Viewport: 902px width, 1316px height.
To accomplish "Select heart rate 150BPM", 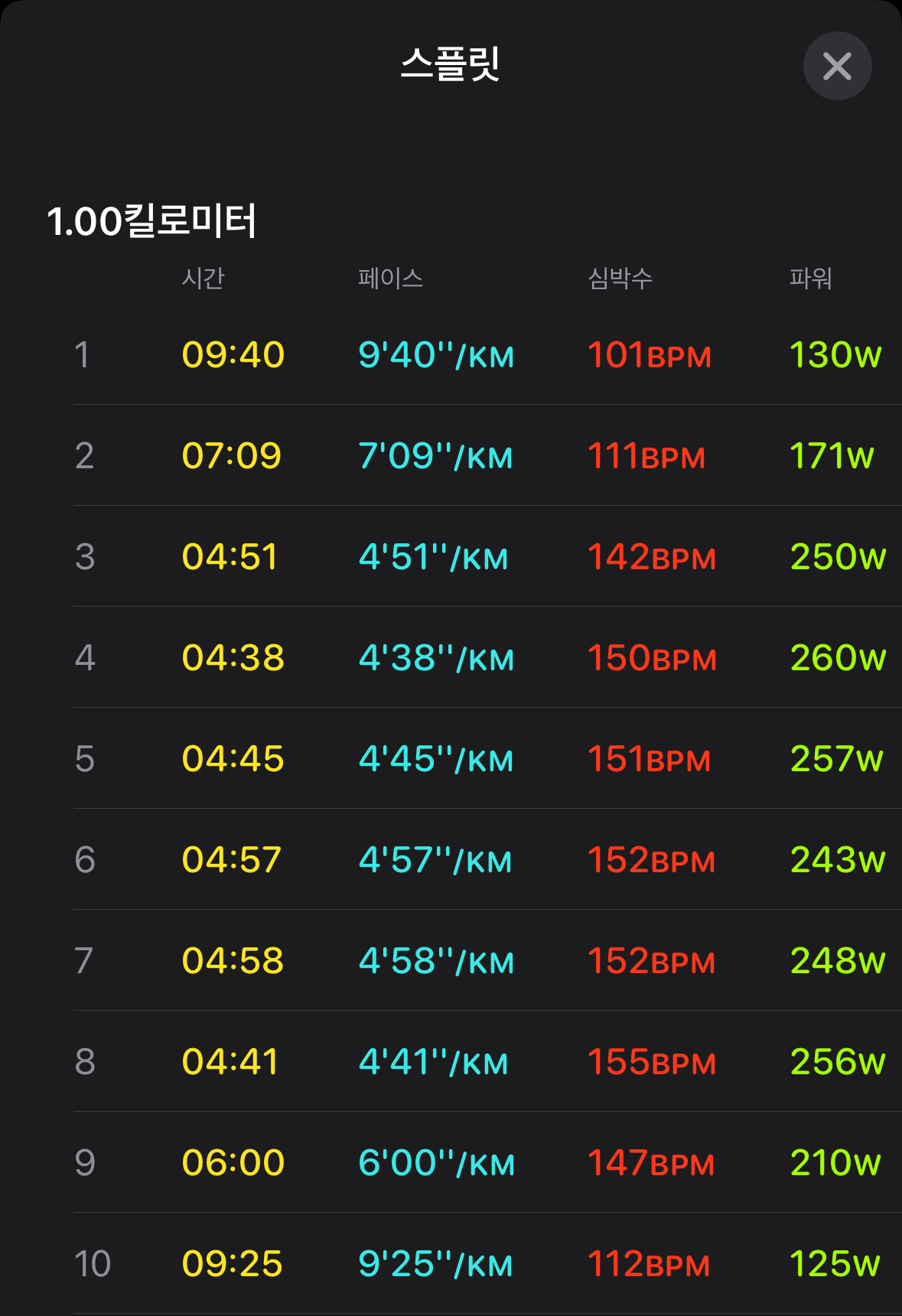I will (x=653, y=658).
